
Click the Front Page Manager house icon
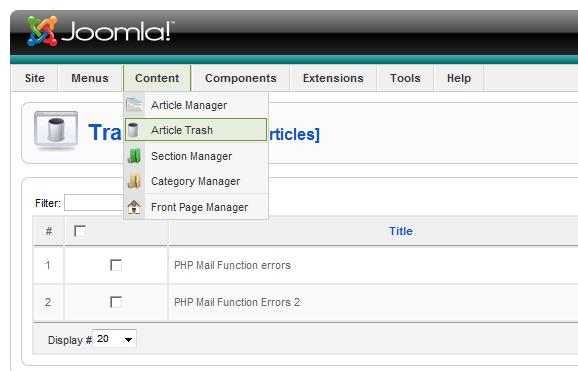[x=134, y=207]
